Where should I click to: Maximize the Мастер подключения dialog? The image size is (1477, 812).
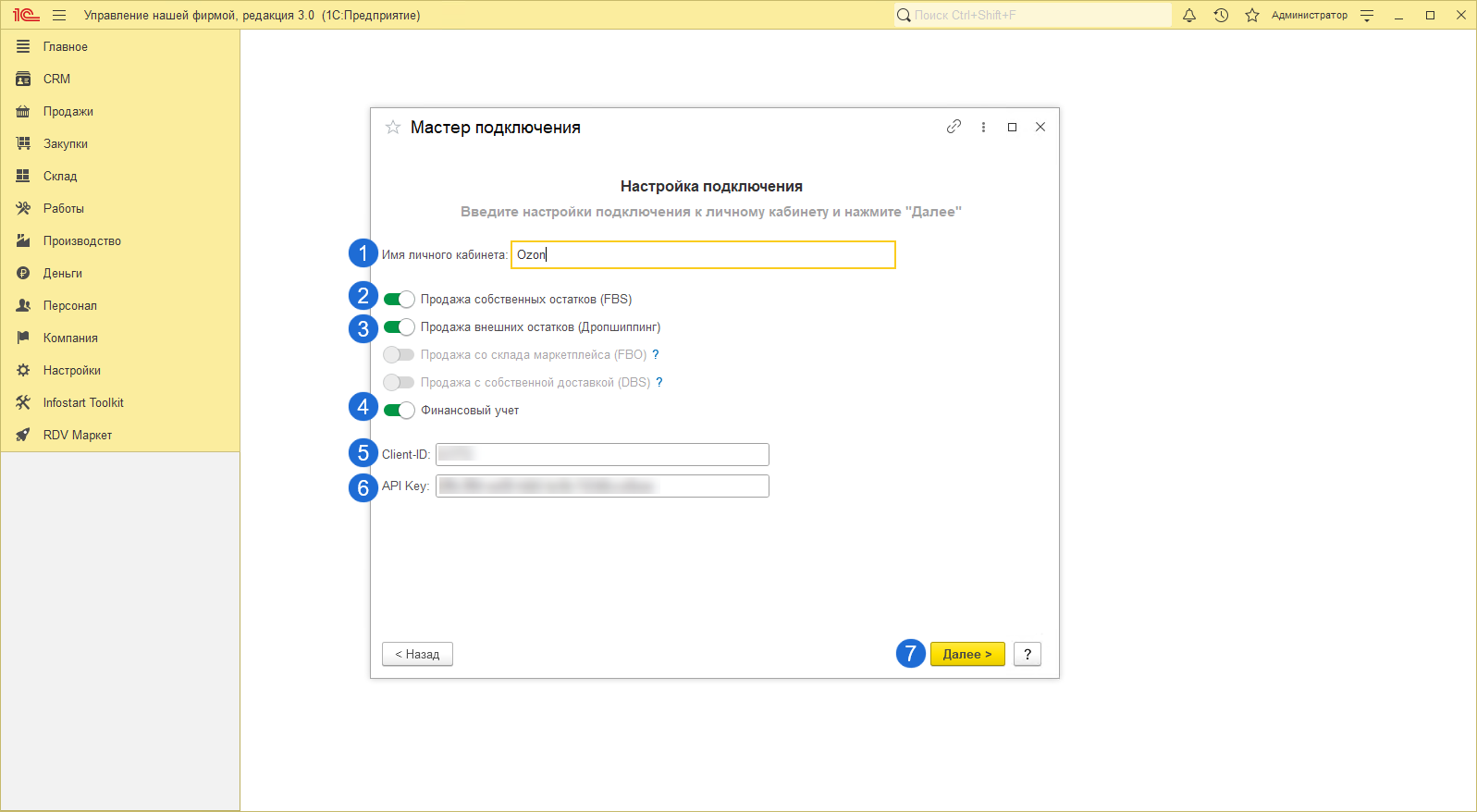click(1012, 127)
